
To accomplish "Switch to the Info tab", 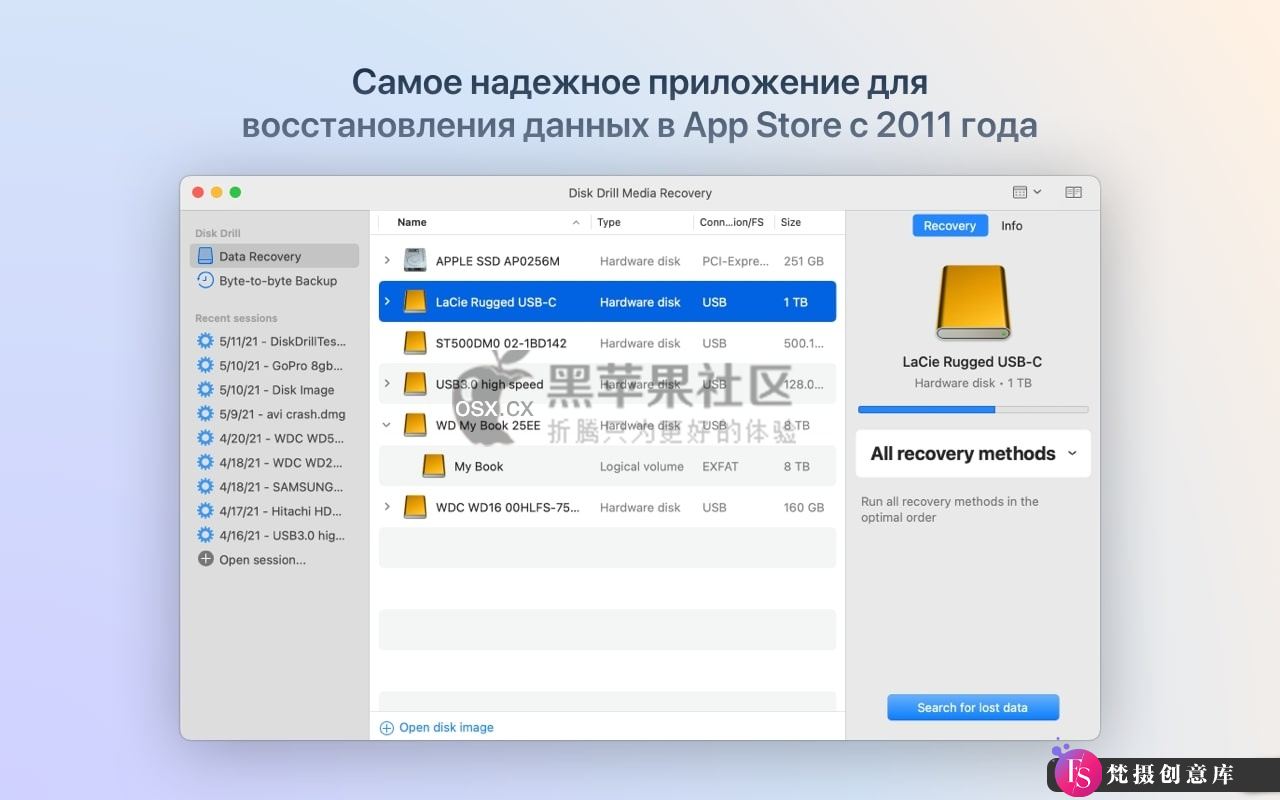I will point(1012,225).
